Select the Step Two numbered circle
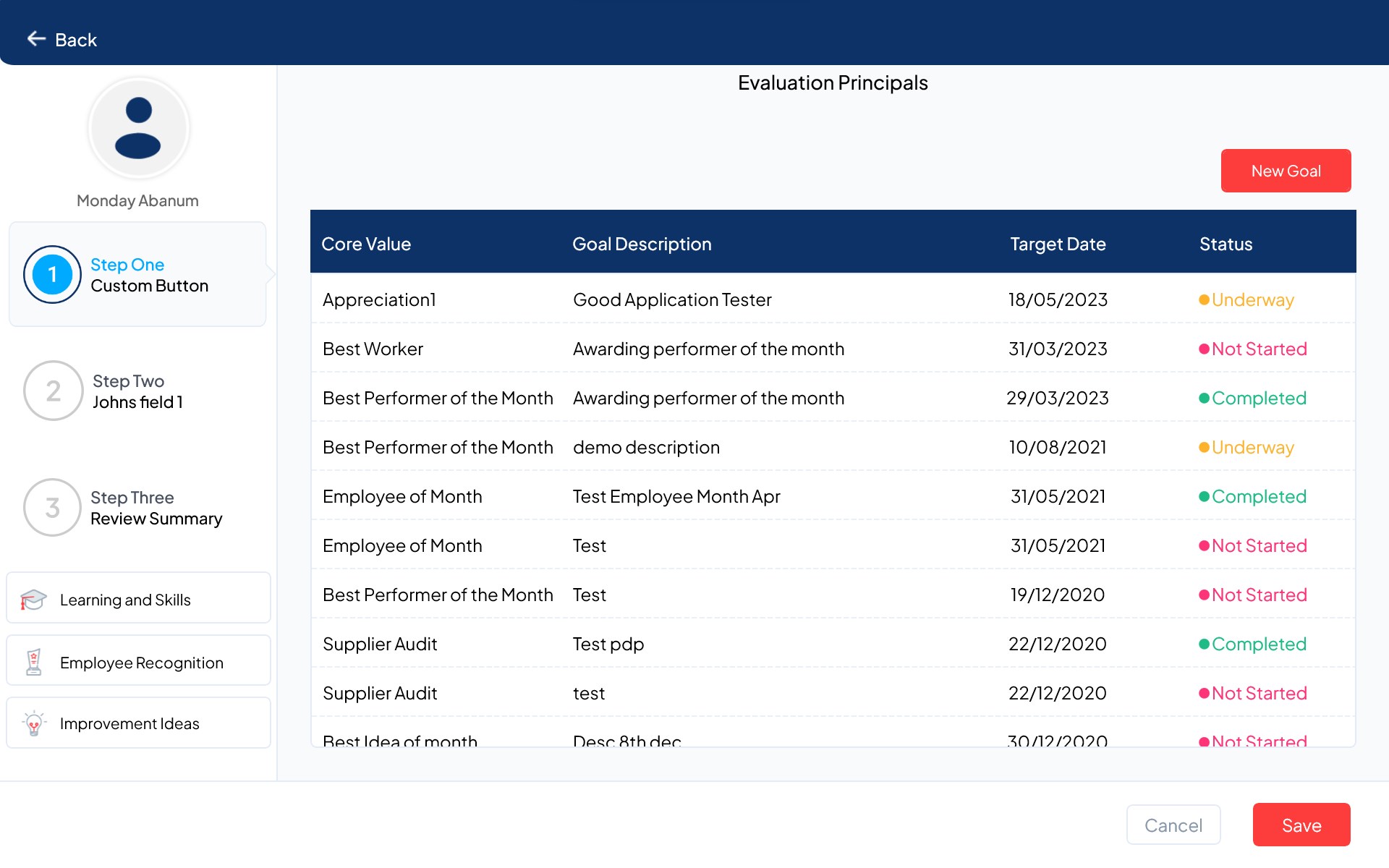This screenshot has width=1389, height=868. [x=53, y=391]
